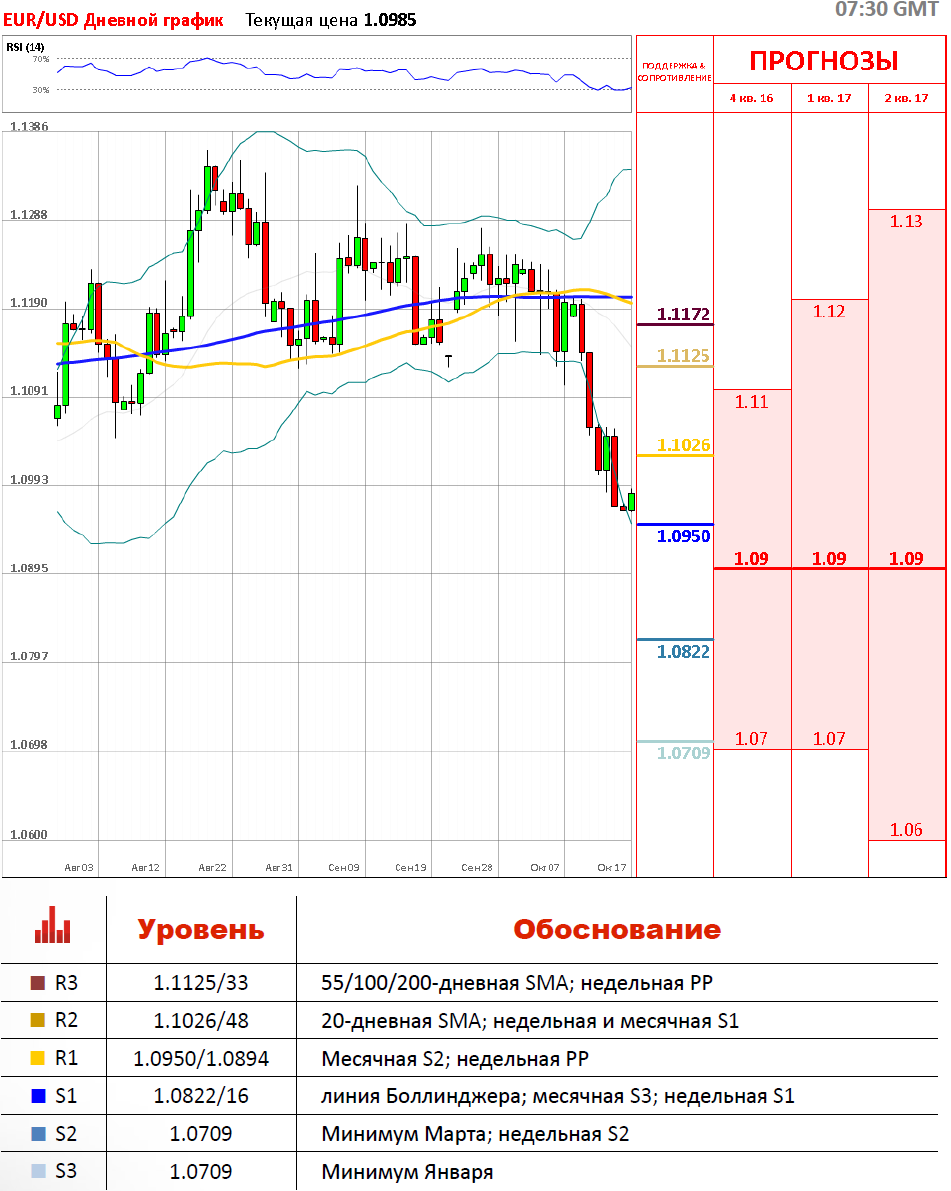
Task: Click the R3 brown color swatch
Action: tap(38, 983)
